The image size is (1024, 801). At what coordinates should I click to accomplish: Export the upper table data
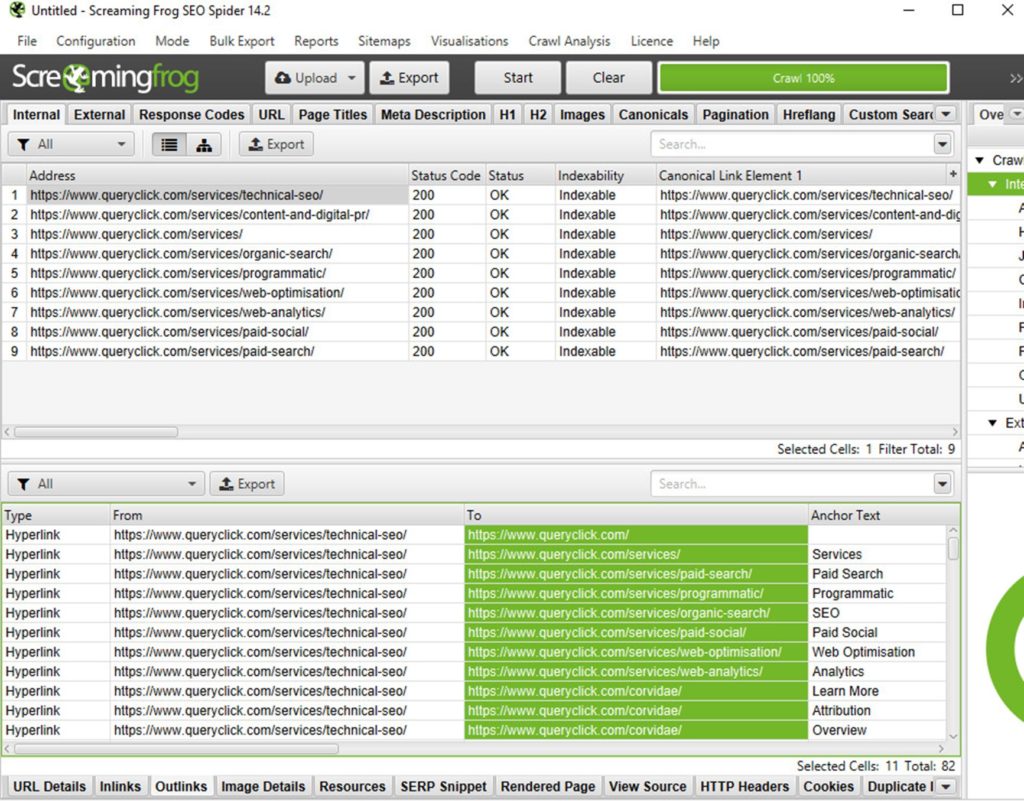276,144
